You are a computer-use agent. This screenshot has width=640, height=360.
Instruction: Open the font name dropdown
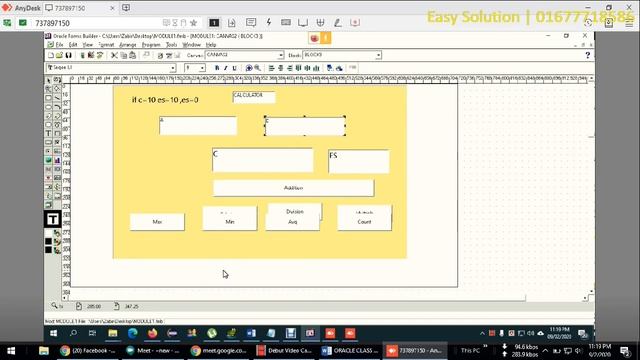coord(173,68)
